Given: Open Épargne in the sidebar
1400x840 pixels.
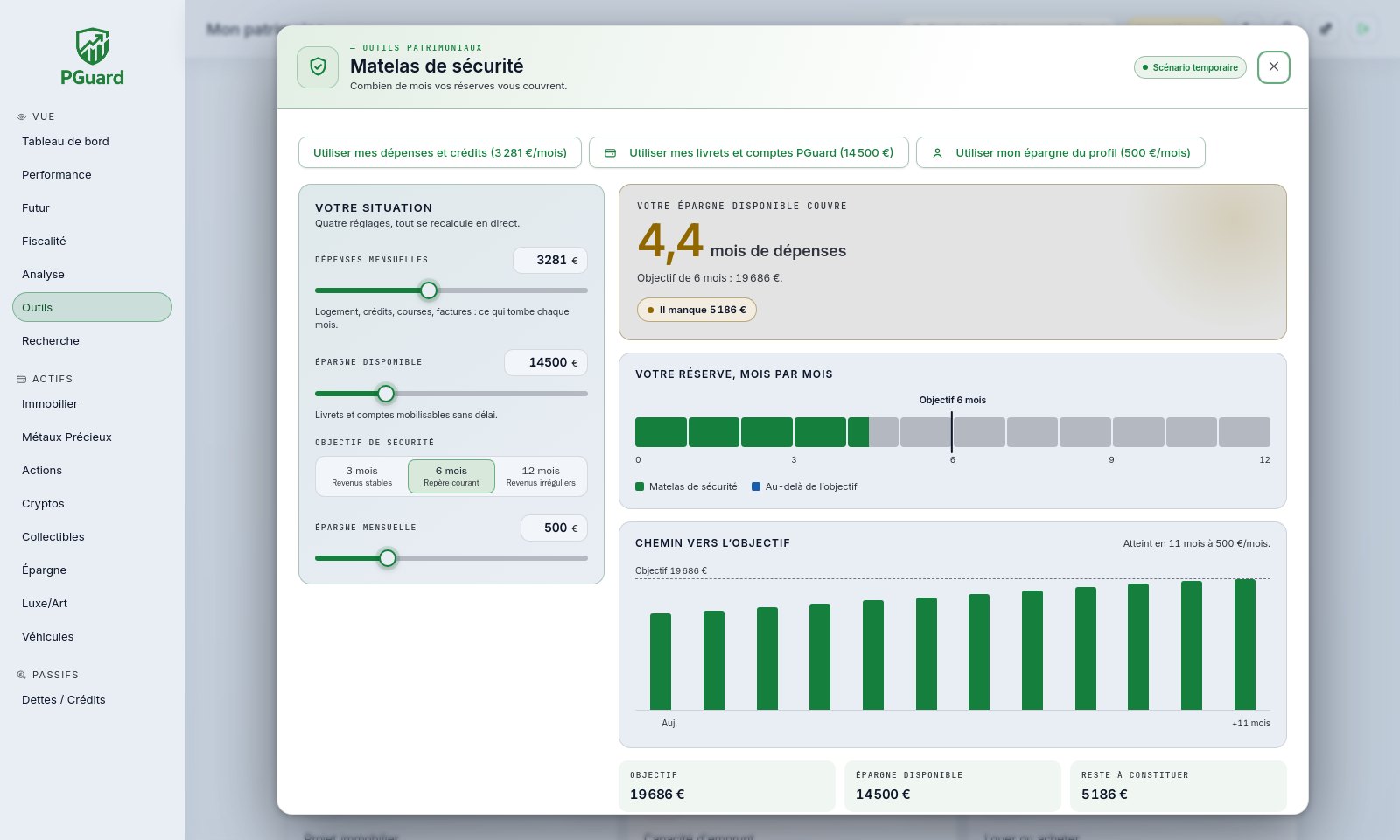Looking at the screenshot, I should pos(92,570).
